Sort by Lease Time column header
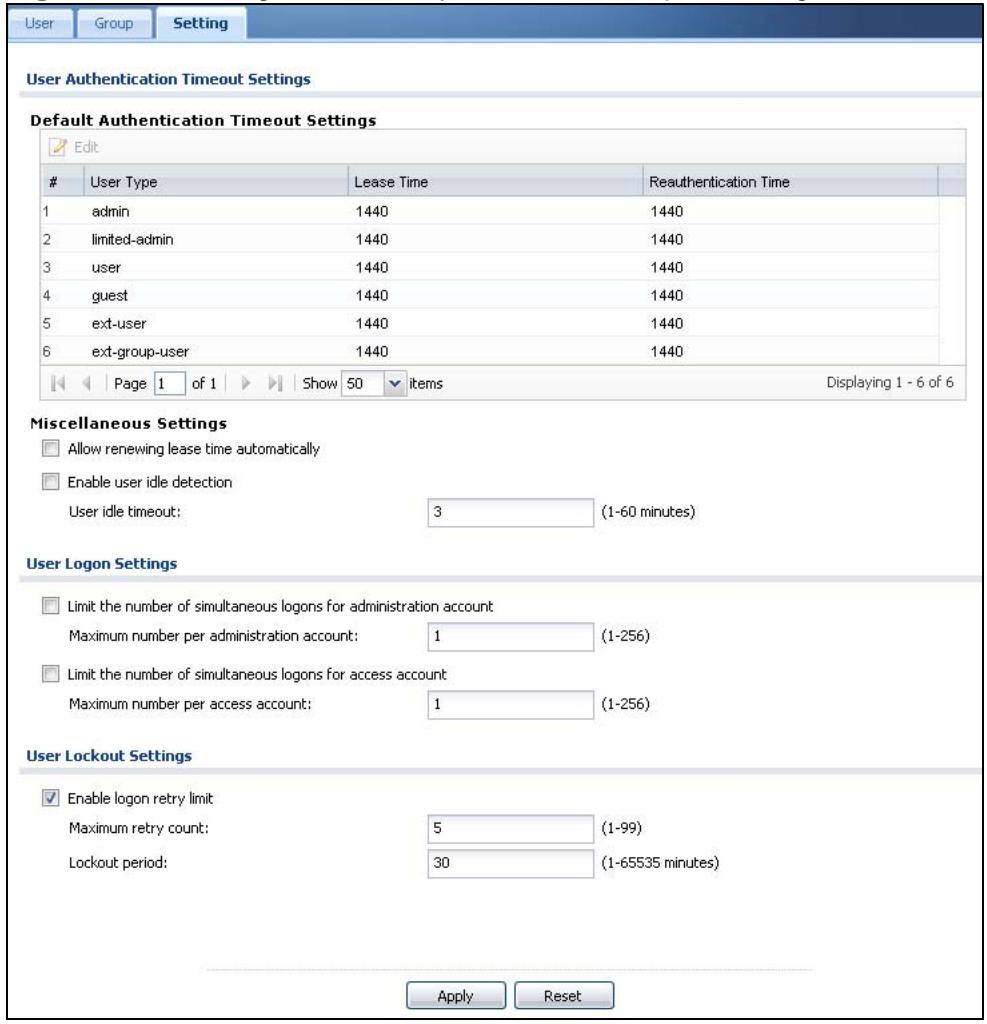 coord(495,182)
